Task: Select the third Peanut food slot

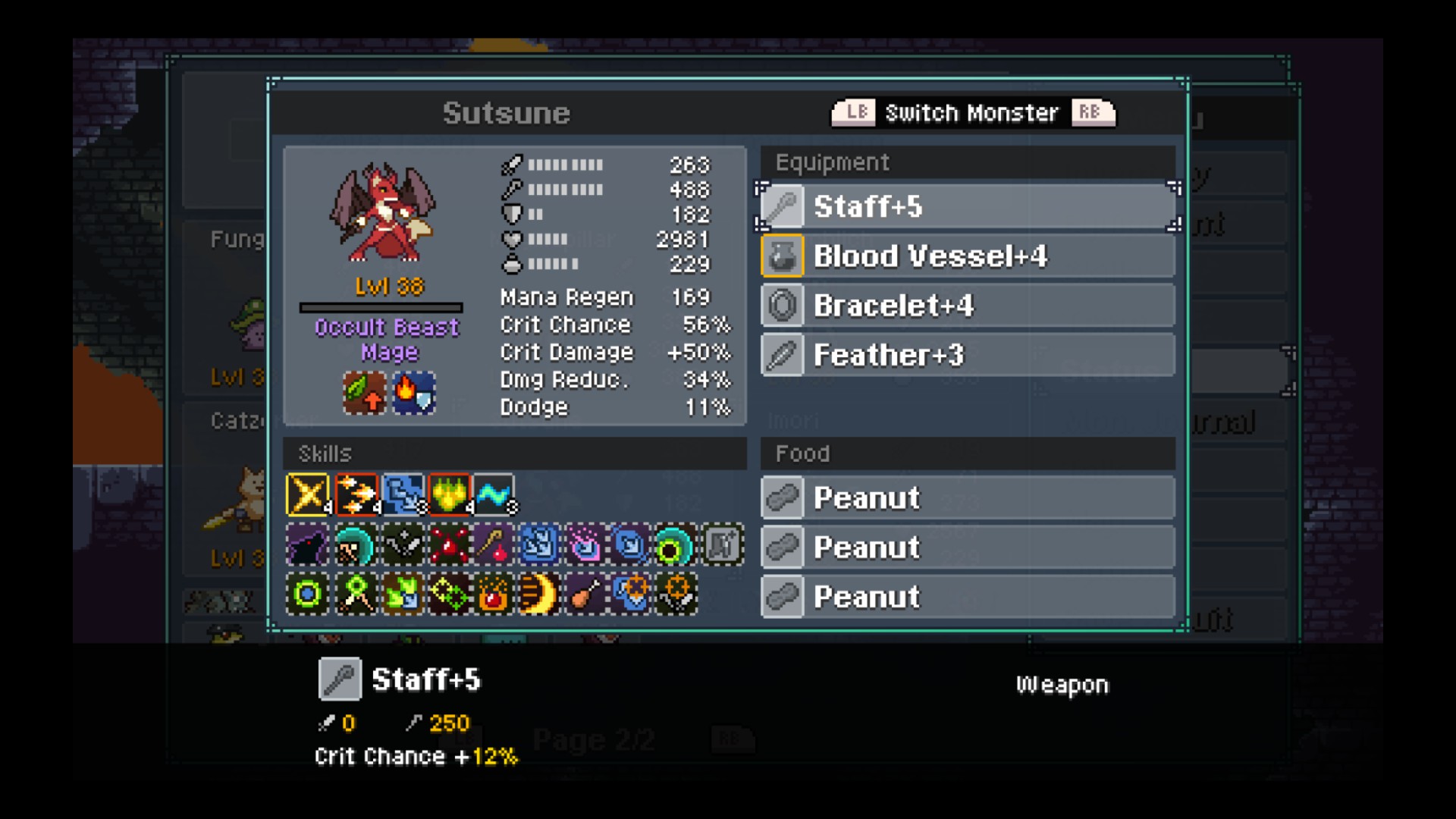Action: coord(968,597)
